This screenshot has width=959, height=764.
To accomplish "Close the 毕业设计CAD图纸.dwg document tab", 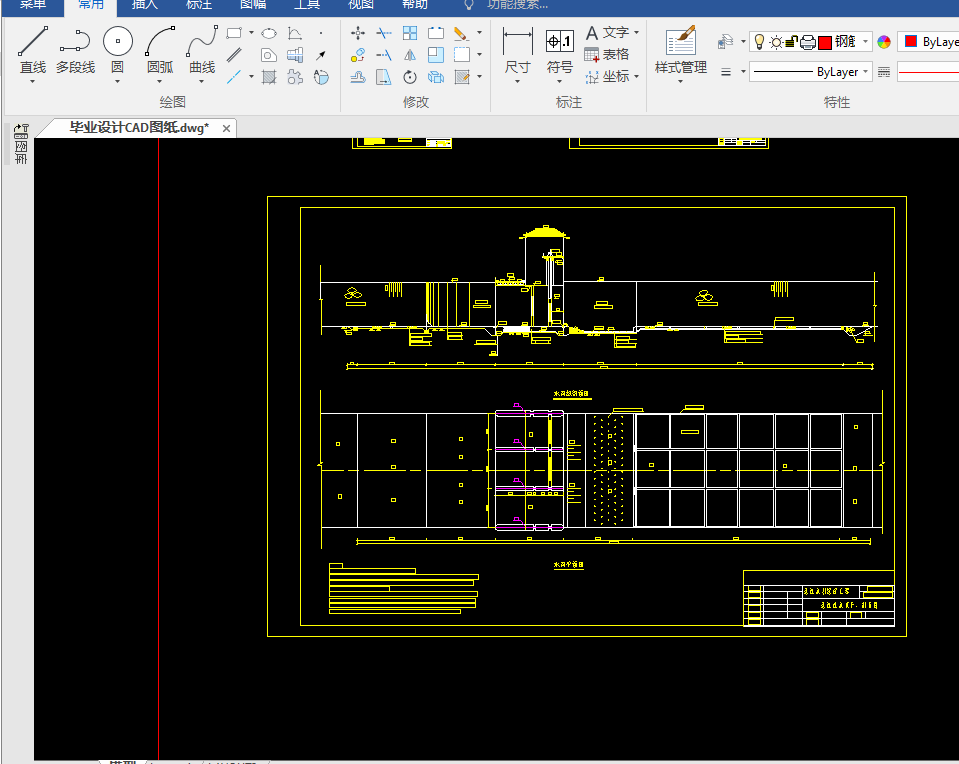I will pos(227,128).
